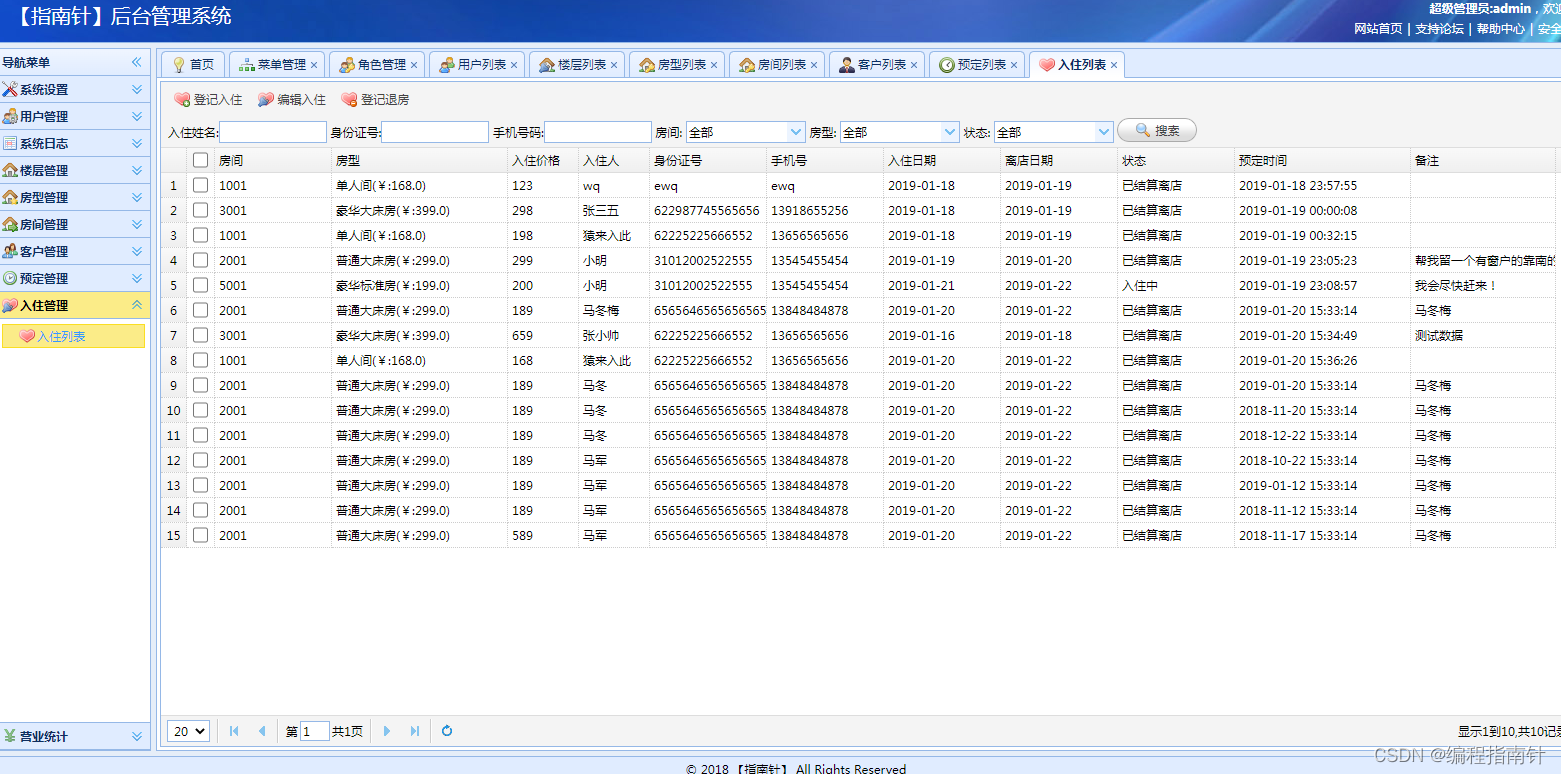This screenshot has width=1561, height=774.
Task: Close the 入住列表 tab
Action: 1114,65
